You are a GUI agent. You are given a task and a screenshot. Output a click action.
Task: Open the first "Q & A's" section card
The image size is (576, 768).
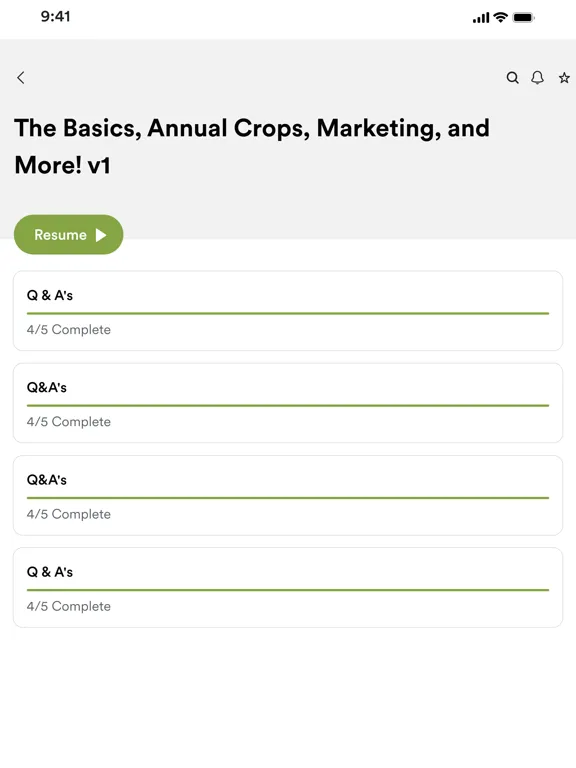(288, 311)
